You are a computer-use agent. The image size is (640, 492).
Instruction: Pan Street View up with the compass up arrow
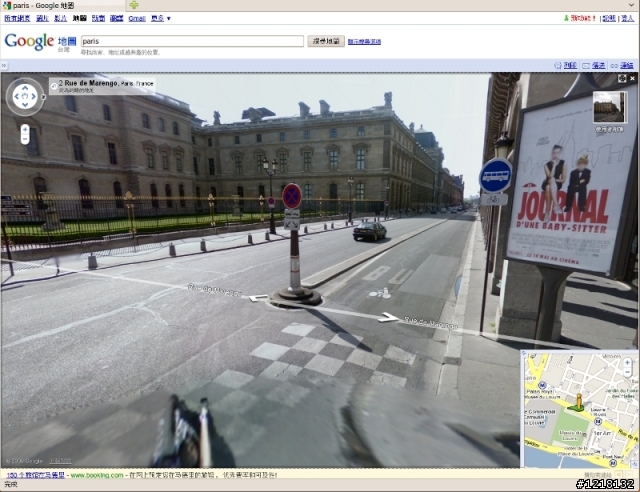(x=25, y=87)
